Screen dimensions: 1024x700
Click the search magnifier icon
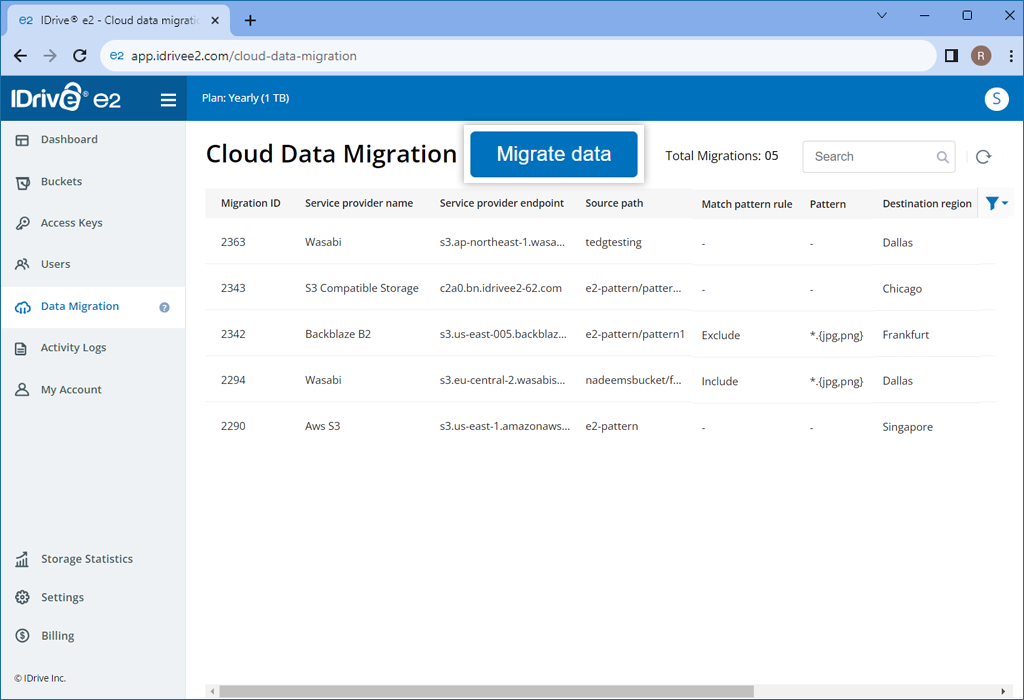click(942, 157)
